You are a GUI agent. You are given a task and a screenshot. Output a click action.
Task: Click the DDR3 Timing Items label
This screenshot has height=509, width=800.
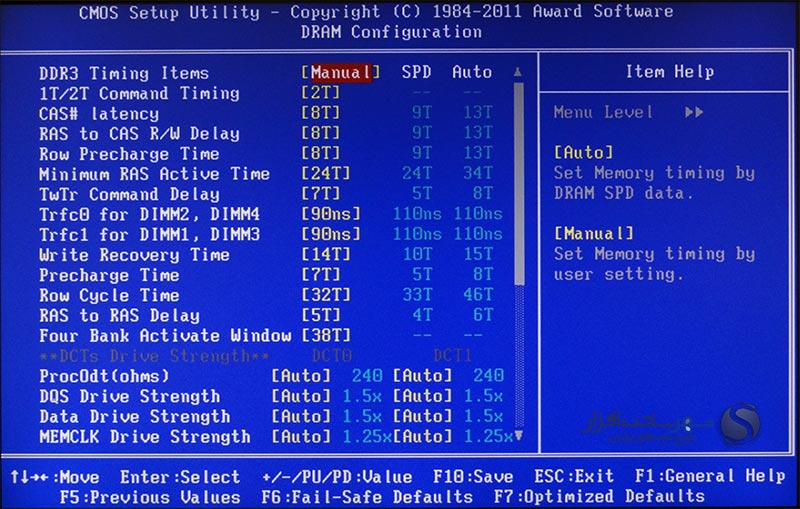tap(124, 73)
